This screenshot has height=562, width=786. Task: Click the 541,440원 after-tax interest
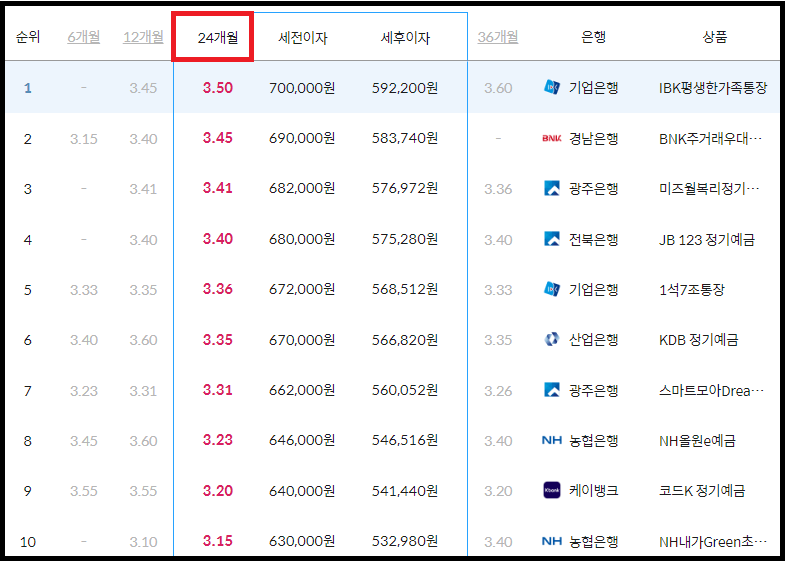[x=405, y=490]
